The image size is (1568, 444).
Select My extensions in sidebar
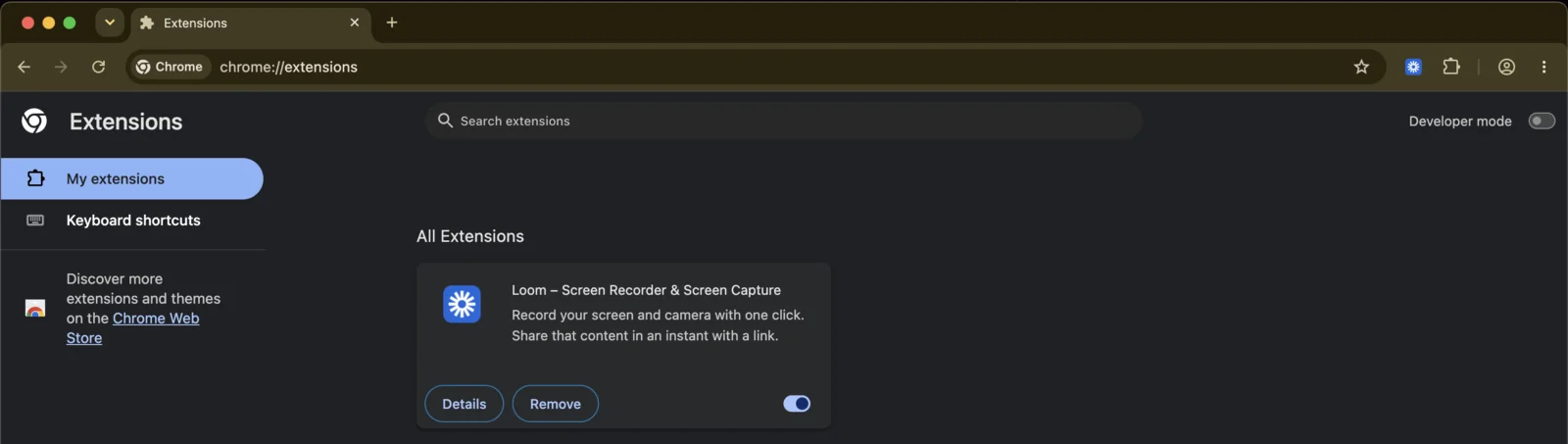pyautogui.click(x=131, y=178)
